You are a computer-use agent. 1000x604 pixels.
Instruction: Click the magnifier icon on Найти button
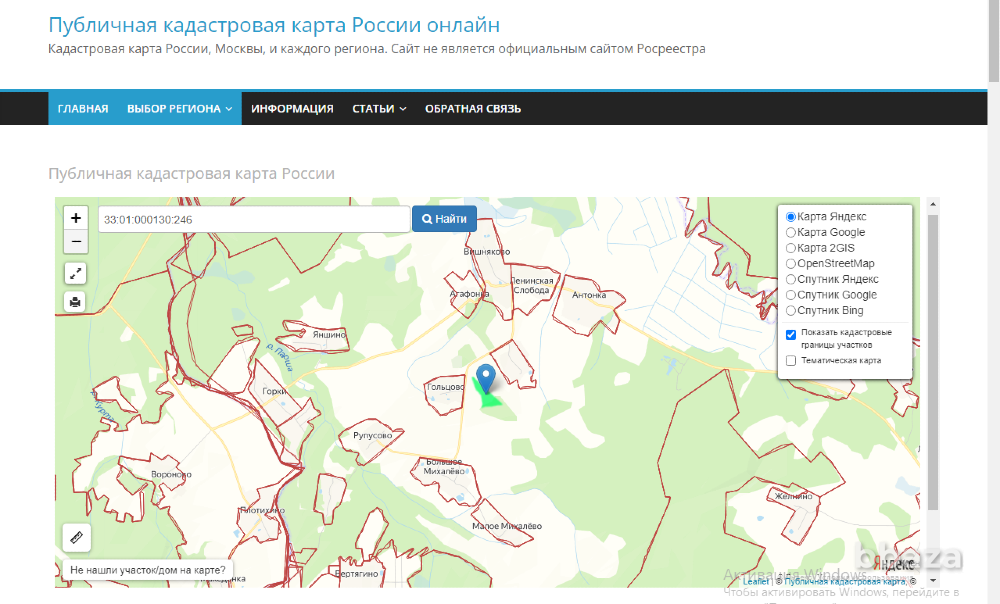428,218
